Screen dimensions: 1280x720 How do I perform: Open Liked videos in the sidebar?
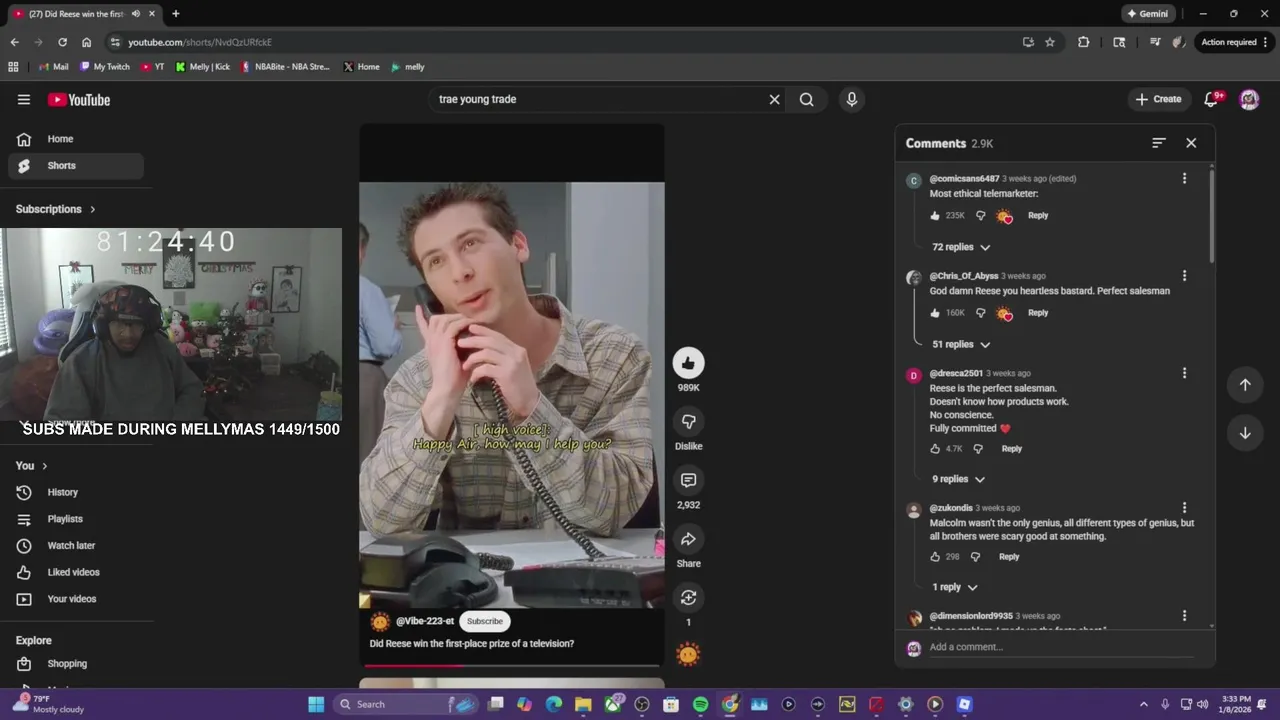click(x=76, y=572)
